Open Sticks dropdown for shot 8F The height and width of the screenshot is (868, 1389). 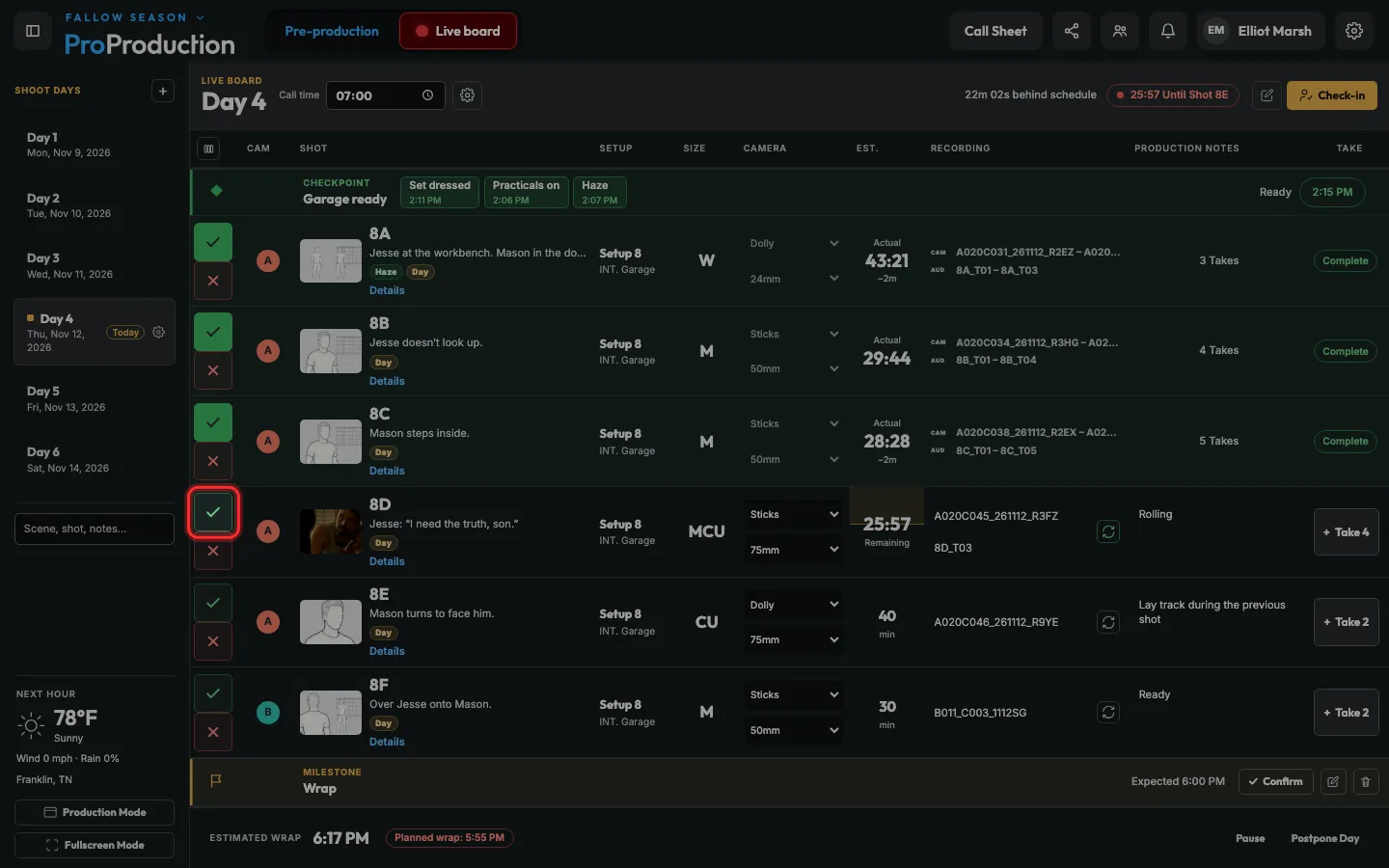tap(793, 695)
